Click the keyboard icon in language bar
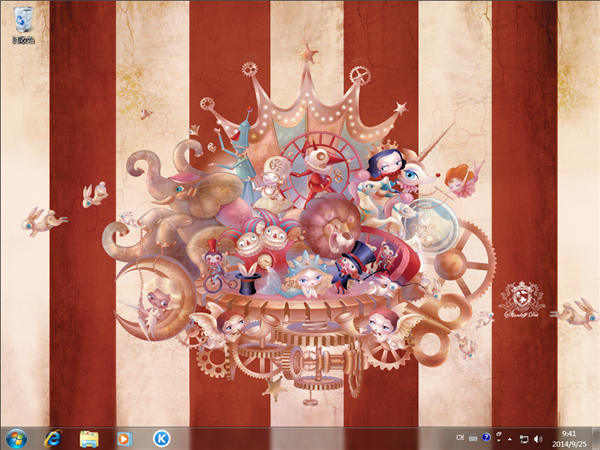The image size is (600, 450). pyautogui.click(x=473, y=437)
